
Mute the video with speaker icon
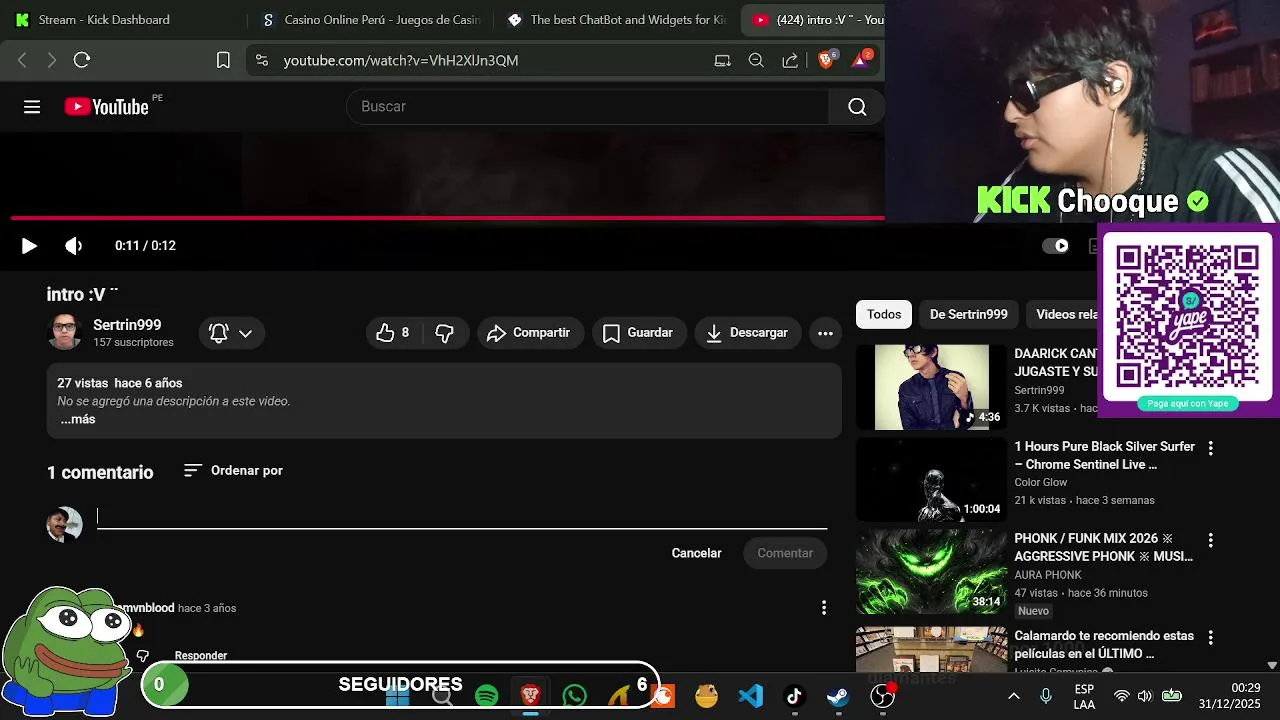pos(74,246)
